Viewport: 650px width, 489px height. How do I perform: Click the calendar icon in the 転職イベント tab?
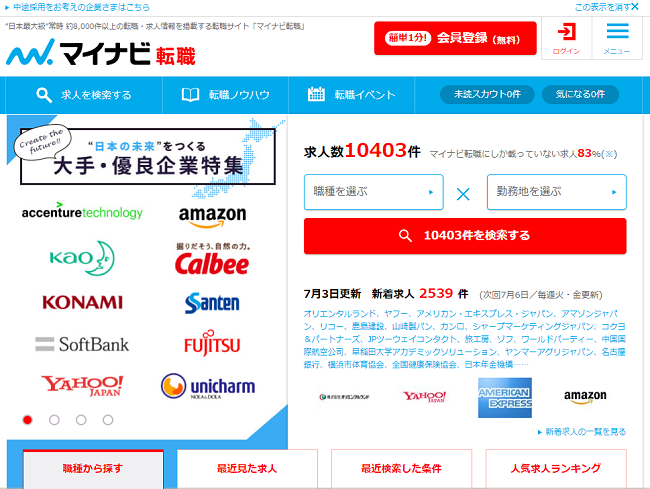[x=316, y=94]
